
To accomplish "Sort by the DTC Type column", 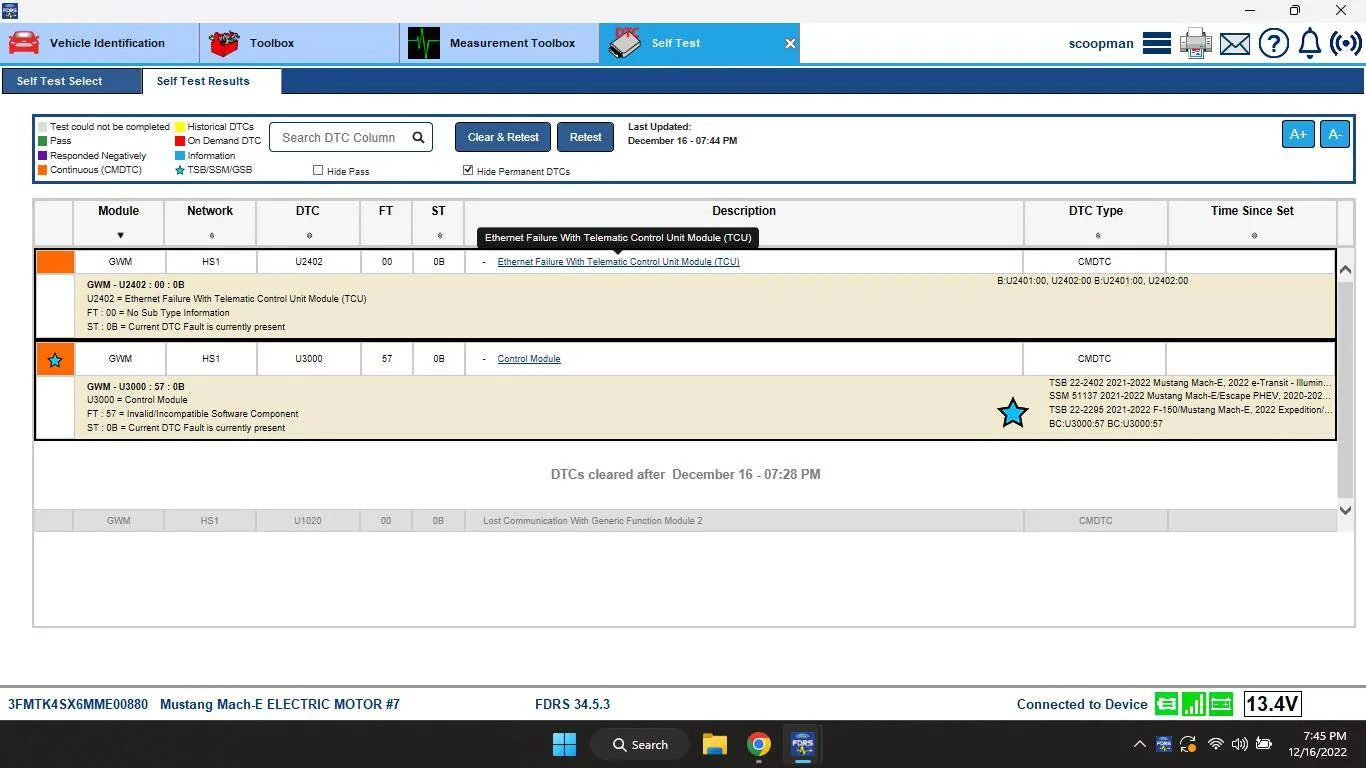I will click(1096, 236).
